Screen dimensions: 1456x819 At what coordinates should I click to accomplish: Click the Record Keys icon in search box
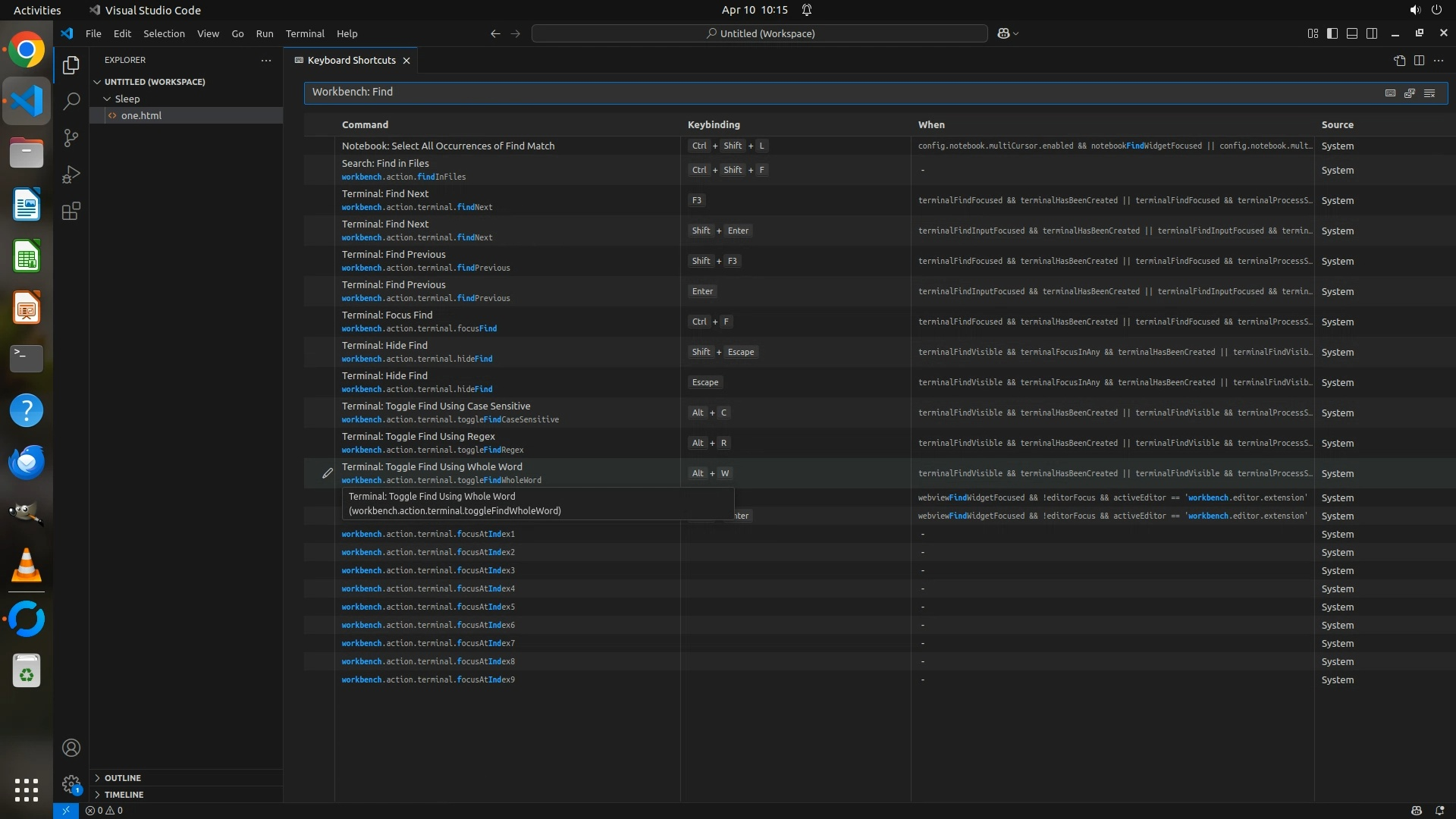(x=1390, y=93)
